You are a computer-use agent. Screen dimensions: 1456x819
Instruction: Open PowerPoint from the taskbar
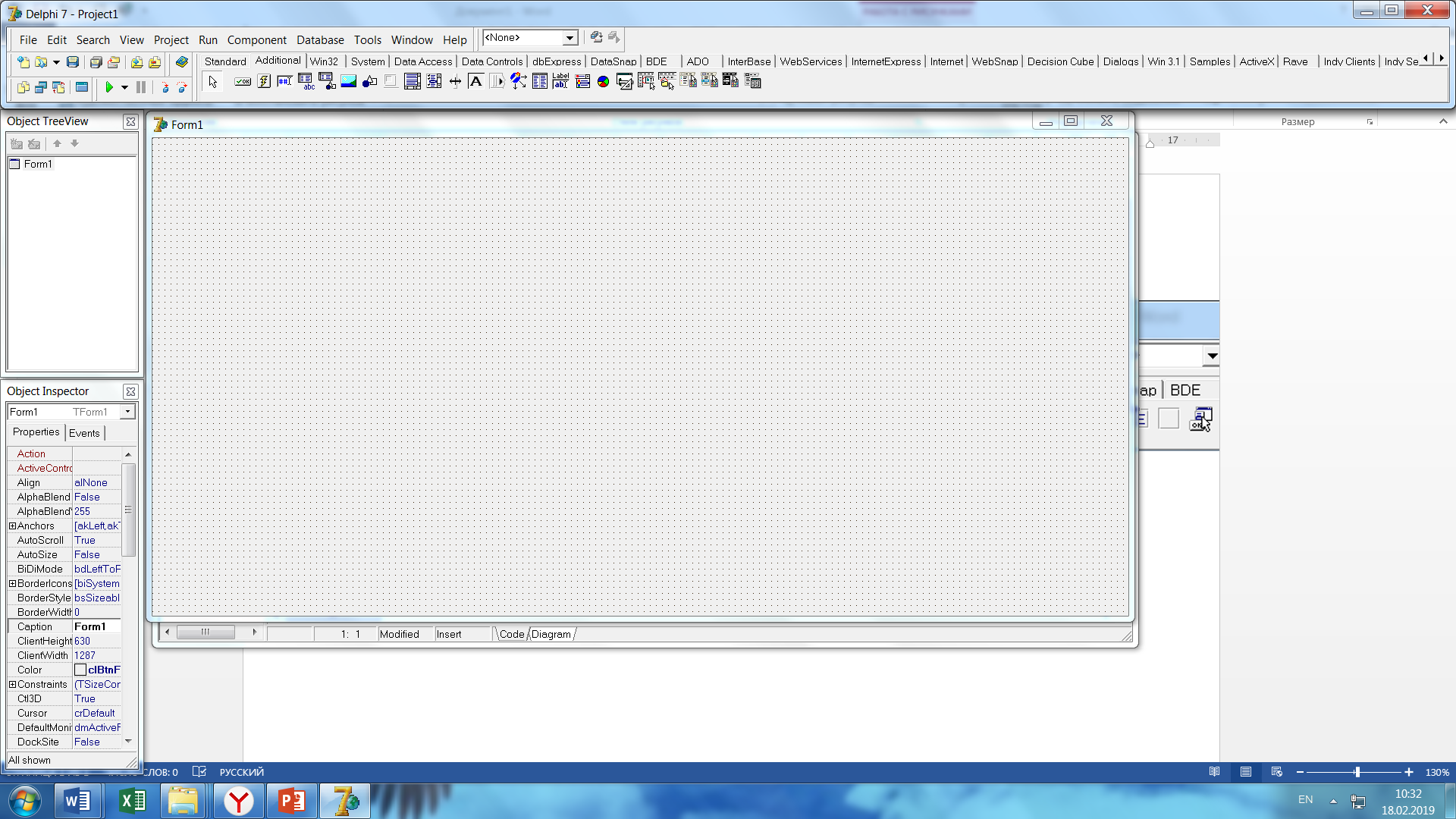292,801
